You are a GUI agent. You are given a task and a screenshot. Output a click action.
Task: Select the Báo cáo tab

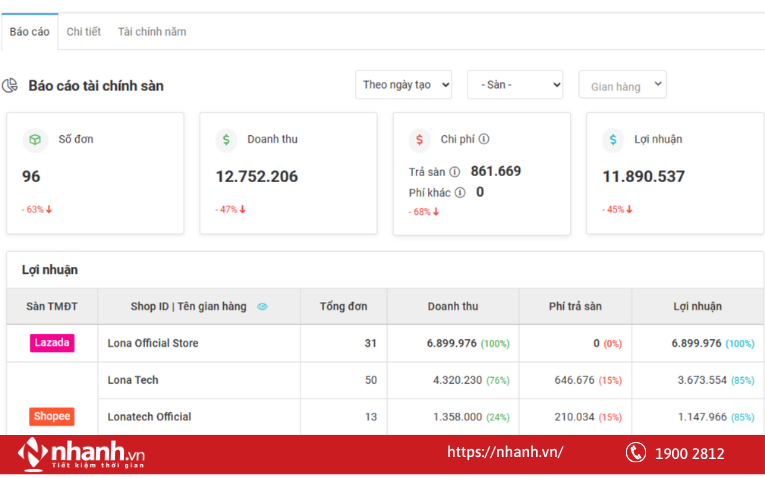point(30,32)
